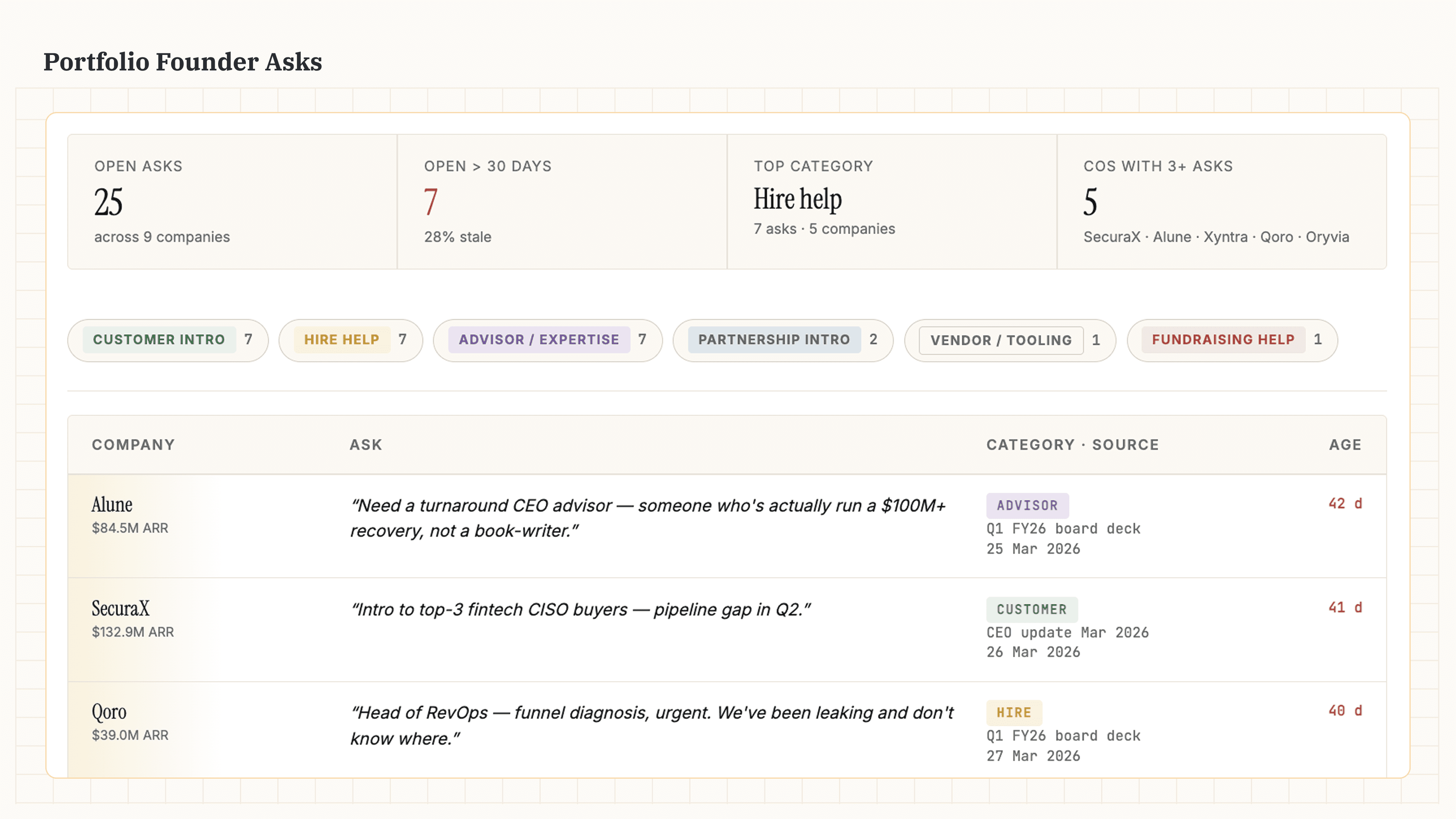Open the Open > 30 Days card
1456x819 pixels.
pos(562,202)
